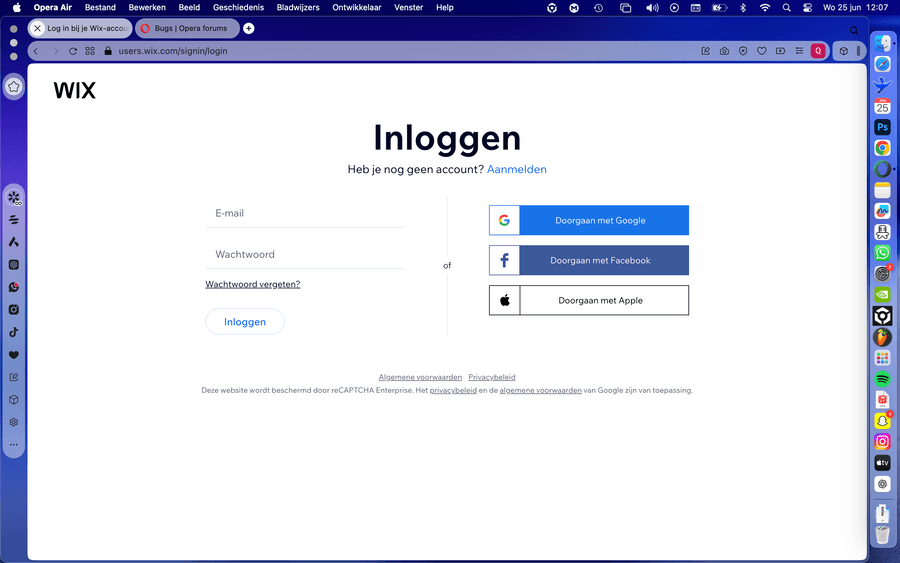Open Google Chrome from the Dock
This screenshot has width=900, height=563.
[x=882, y=148]
